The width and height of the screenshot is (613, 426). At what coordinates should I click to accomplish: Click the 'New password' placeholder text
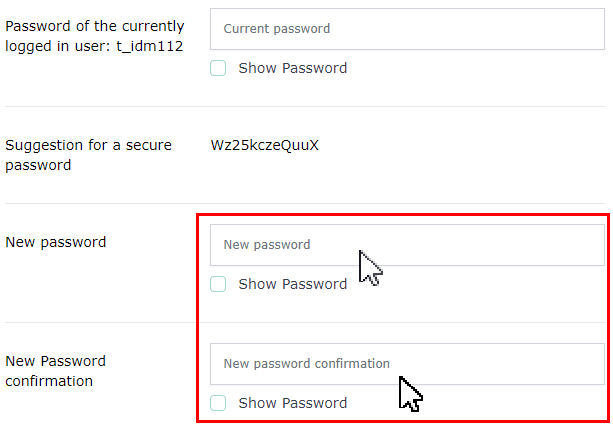tap(266, 244)
